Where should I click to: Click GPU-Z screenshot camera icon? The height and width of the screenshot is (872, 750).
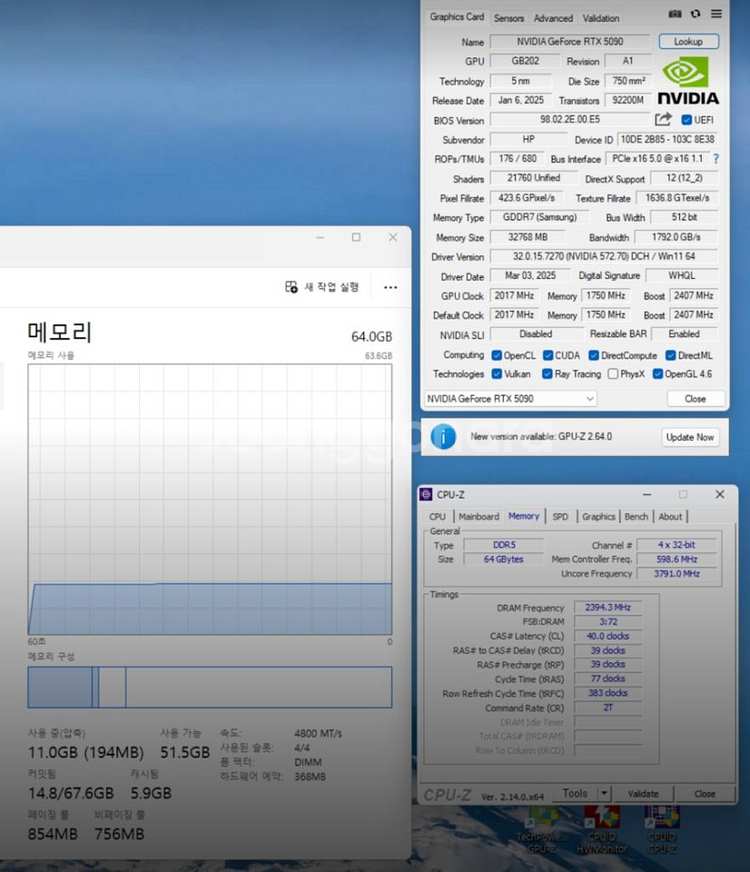point(675,14)
